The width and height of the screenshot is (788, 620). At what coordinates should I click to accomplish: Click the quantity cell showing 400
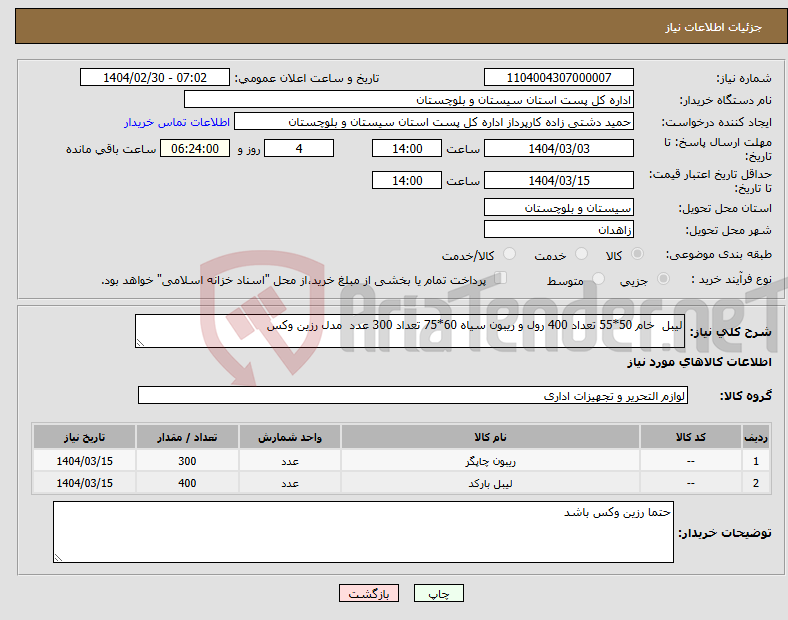pyautogui.click(x=187, y=483)
